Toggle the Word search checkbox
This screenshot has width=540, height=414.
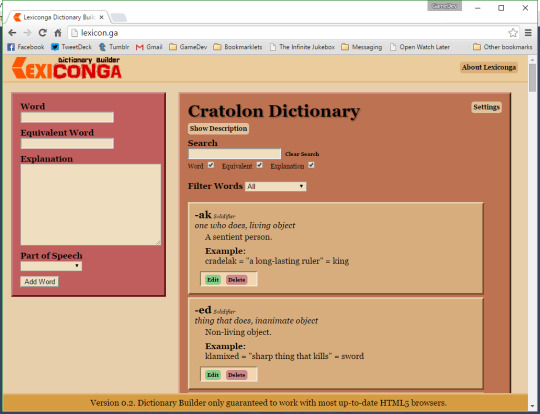point(211,165)
